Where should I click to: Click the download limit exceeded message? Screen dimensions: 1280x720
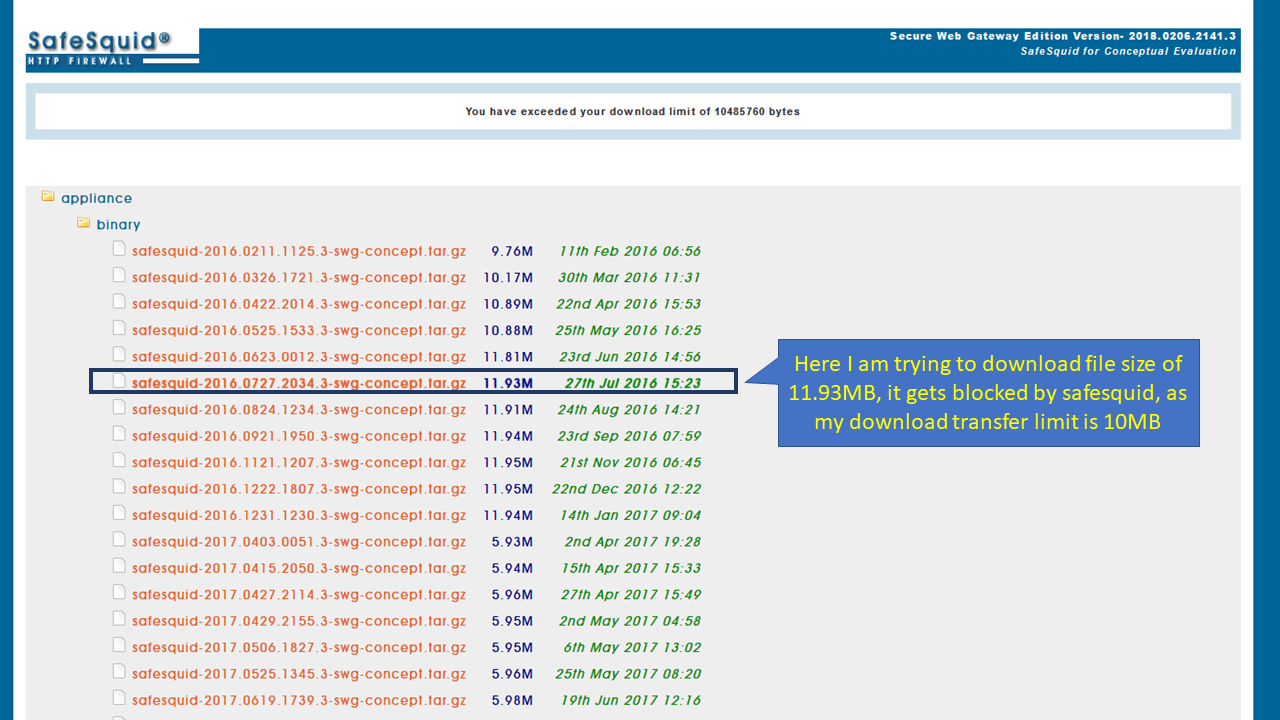click(x=633, y=112)
